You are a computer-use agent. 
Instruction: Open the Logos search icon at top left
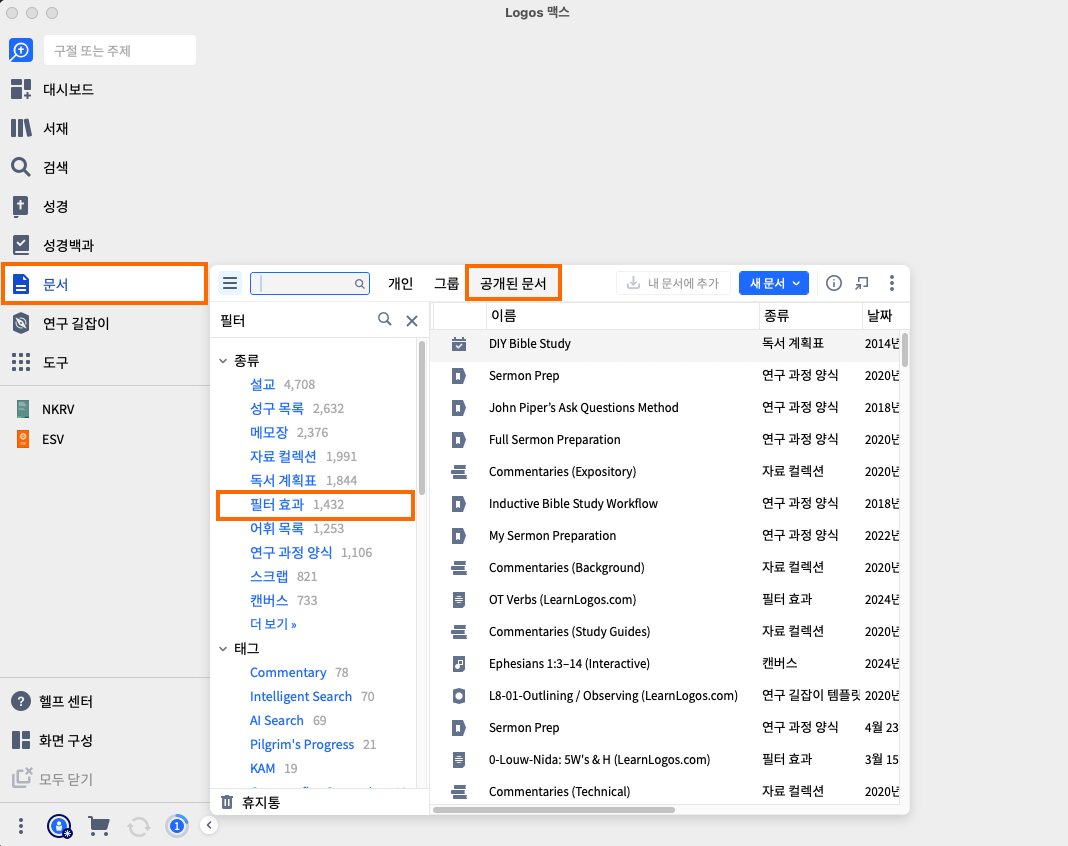coord(20,50)
